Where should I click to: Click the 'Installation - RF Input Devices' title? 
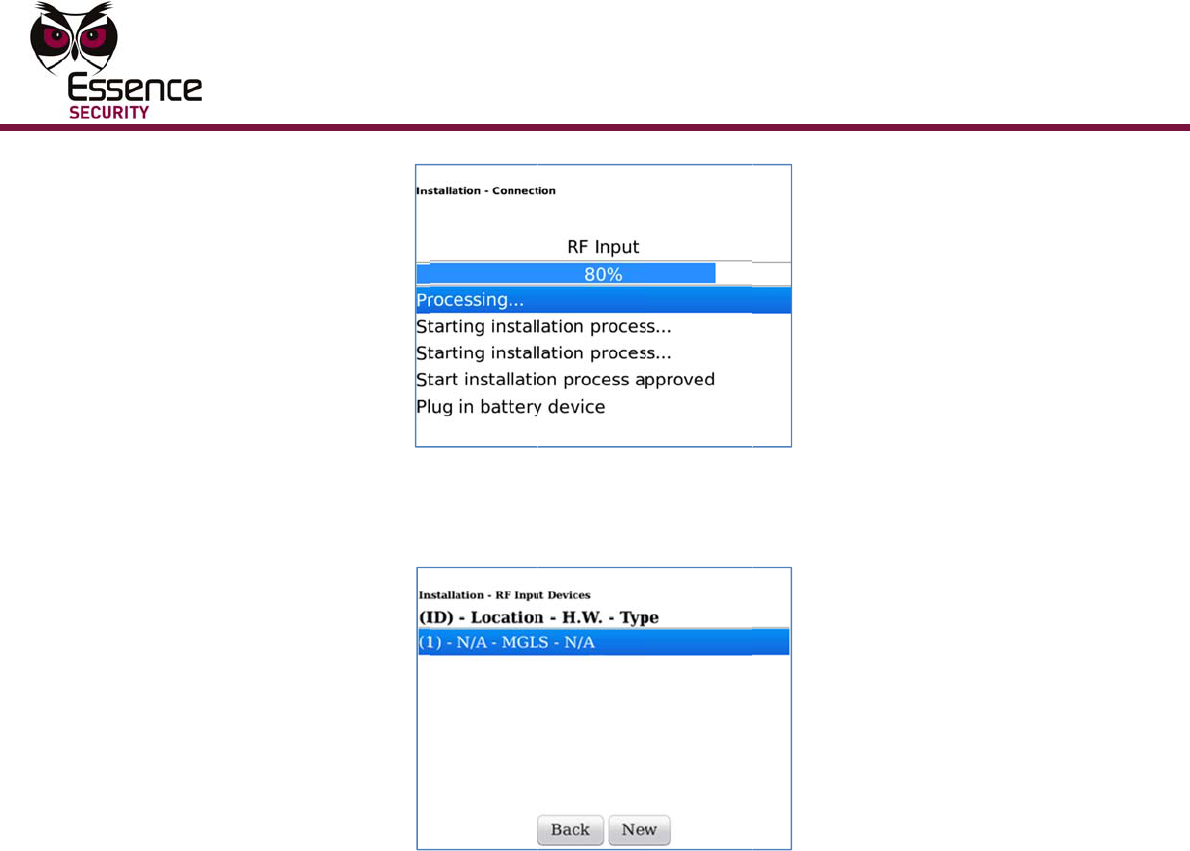click(x=505, y=595)
